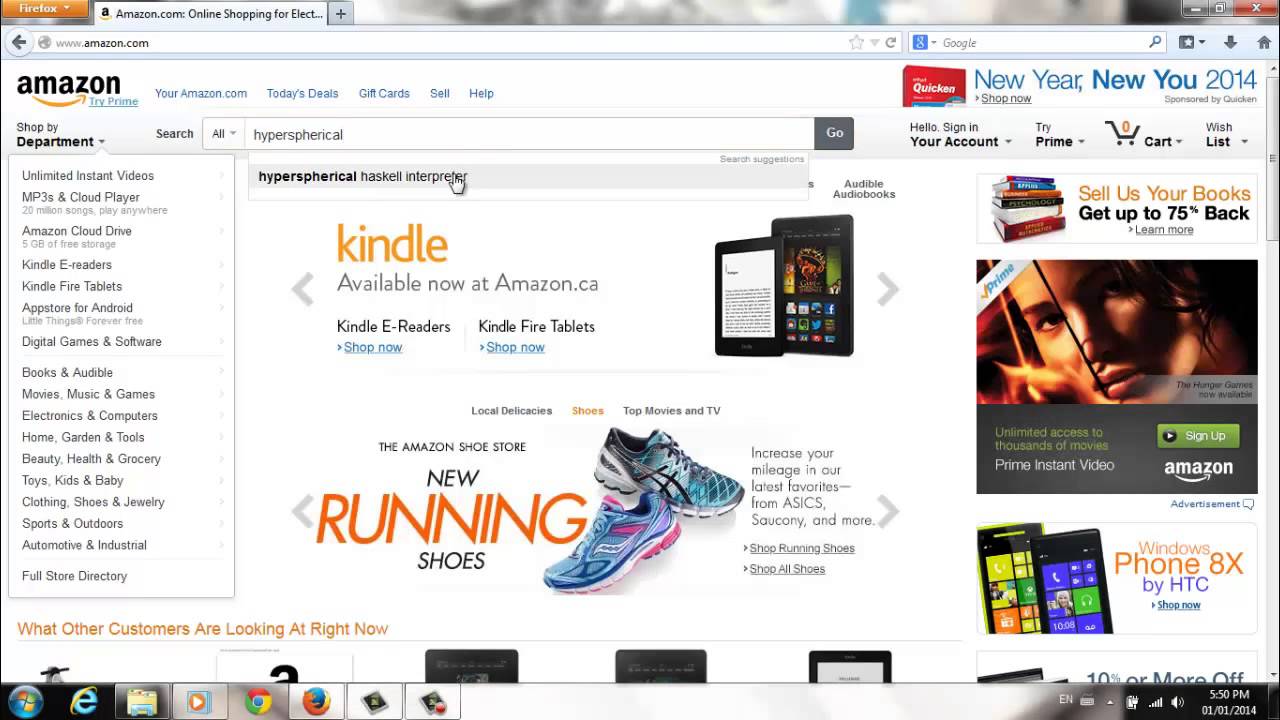The width and height of the screenshot is (1280, 720).
Task: Open the Firefox application menu button
Action: pyautogui.click(x=46, y=8)
